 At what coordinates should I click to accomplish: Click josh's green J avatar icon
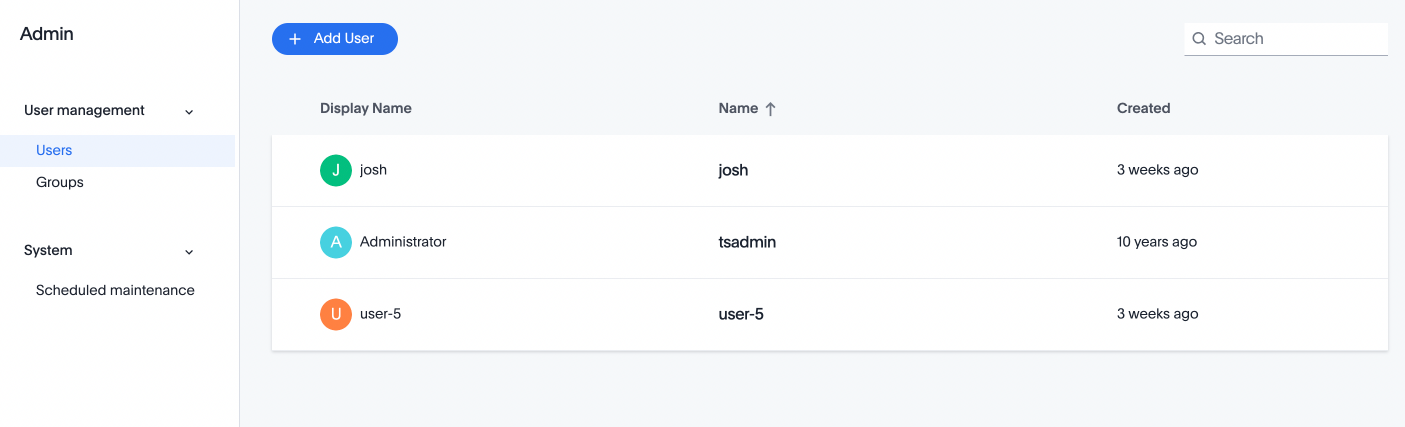coord(336,170)
